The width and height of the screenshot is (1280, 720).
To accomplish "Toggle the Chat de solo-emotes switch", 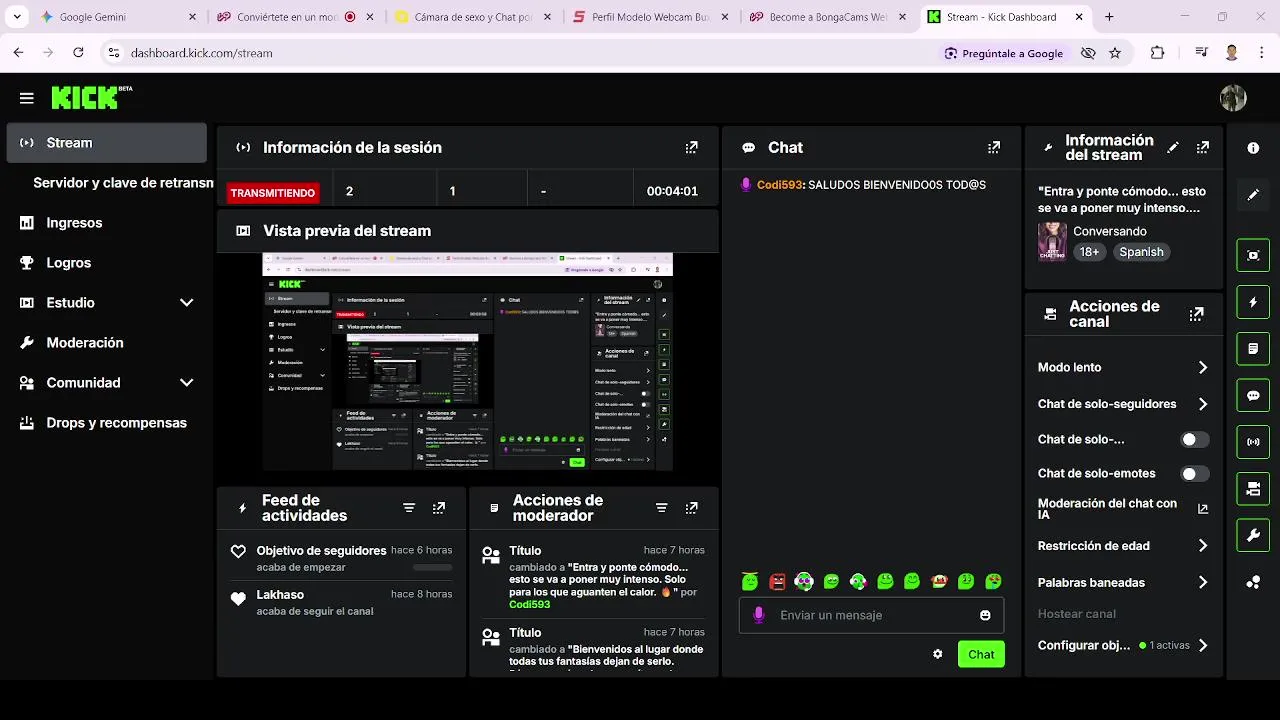I will [x=1194, y=474].
